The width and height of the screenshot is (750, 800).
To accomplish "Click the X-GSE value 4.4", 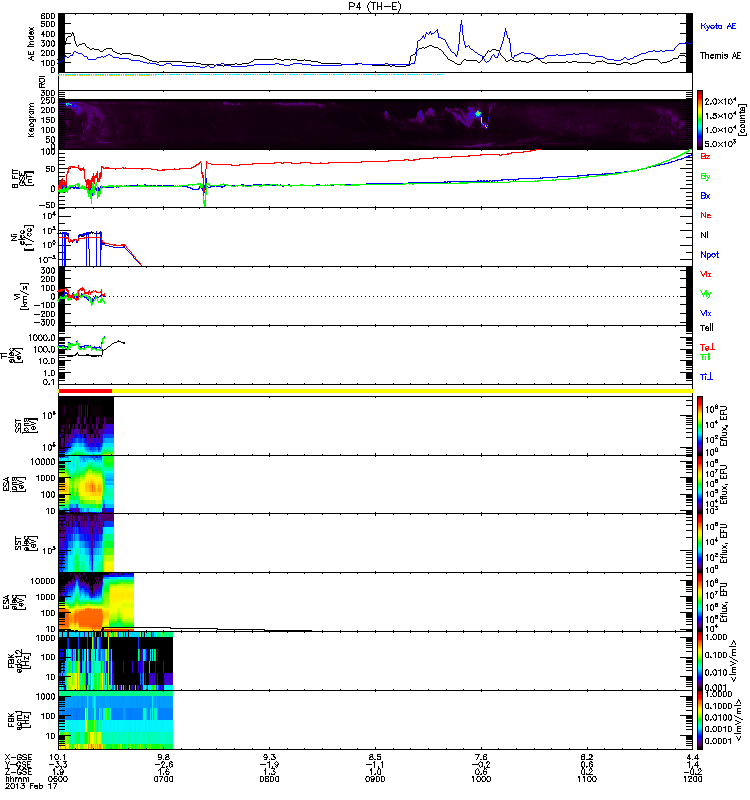I will pos(692,757).
